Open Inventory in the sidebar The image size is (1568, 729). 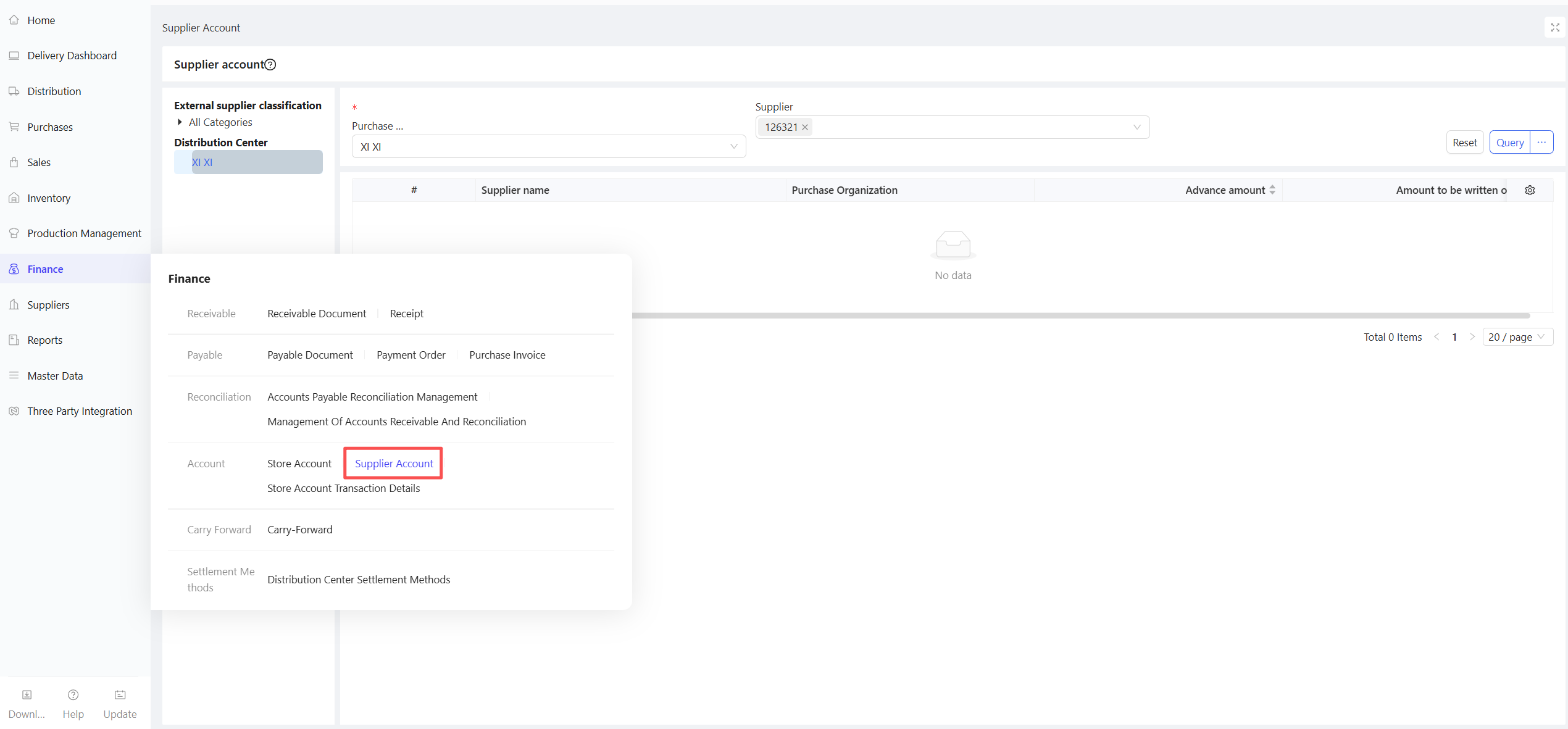[49, 198]
